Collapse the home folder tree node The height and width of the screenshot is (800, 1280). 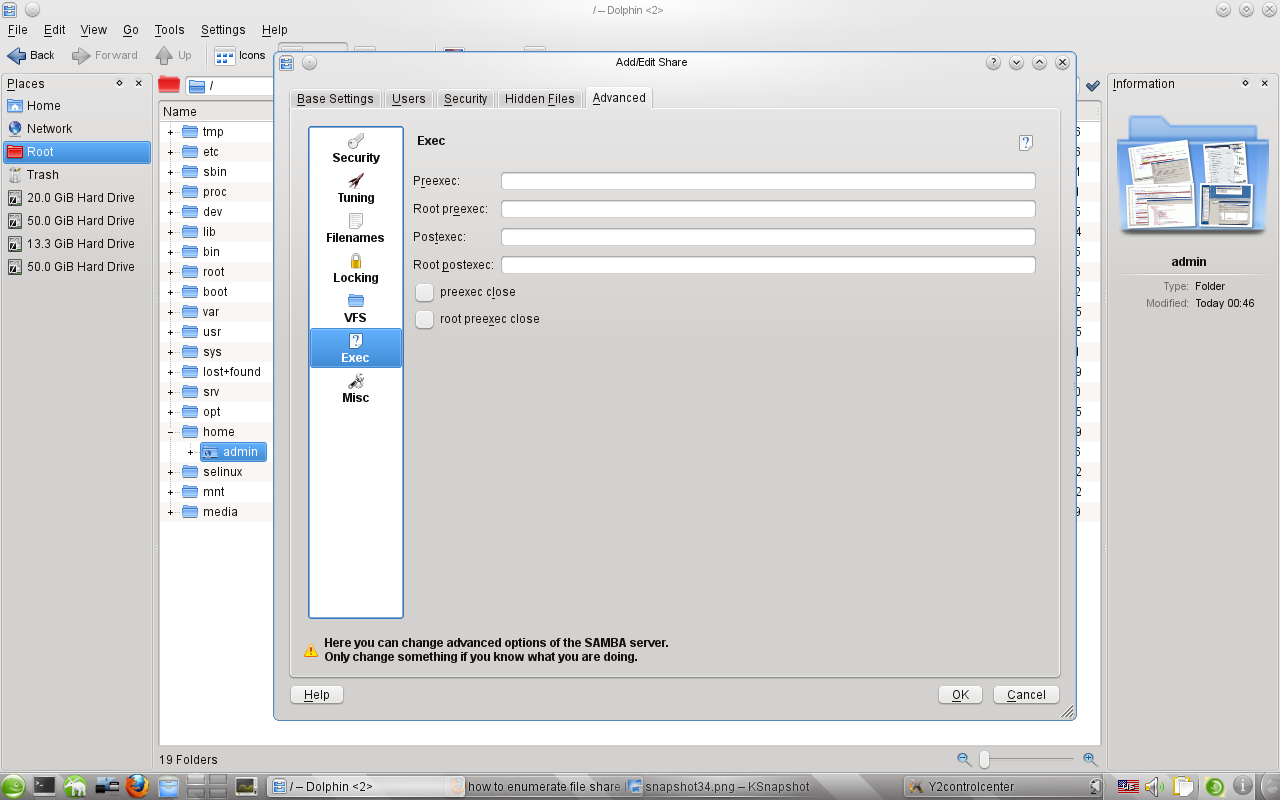pos(170,432)
